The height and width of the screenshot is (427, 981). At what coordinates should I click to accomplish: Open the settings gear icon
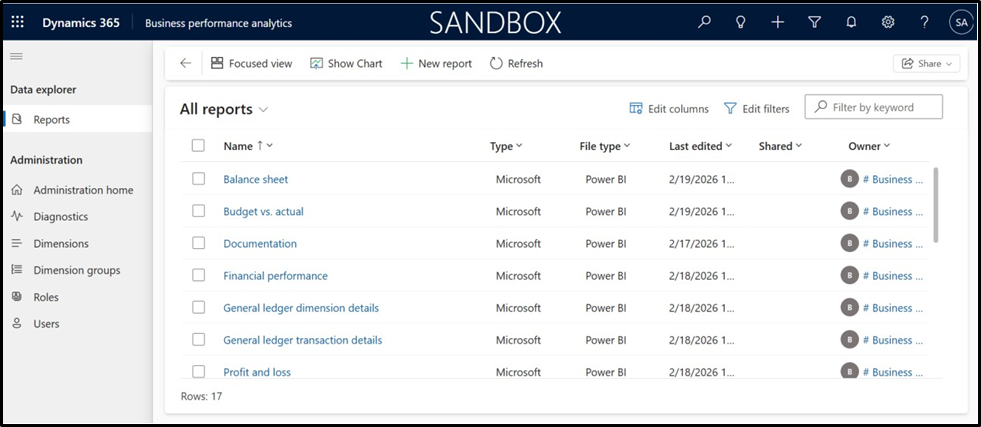tap(888, 23)
